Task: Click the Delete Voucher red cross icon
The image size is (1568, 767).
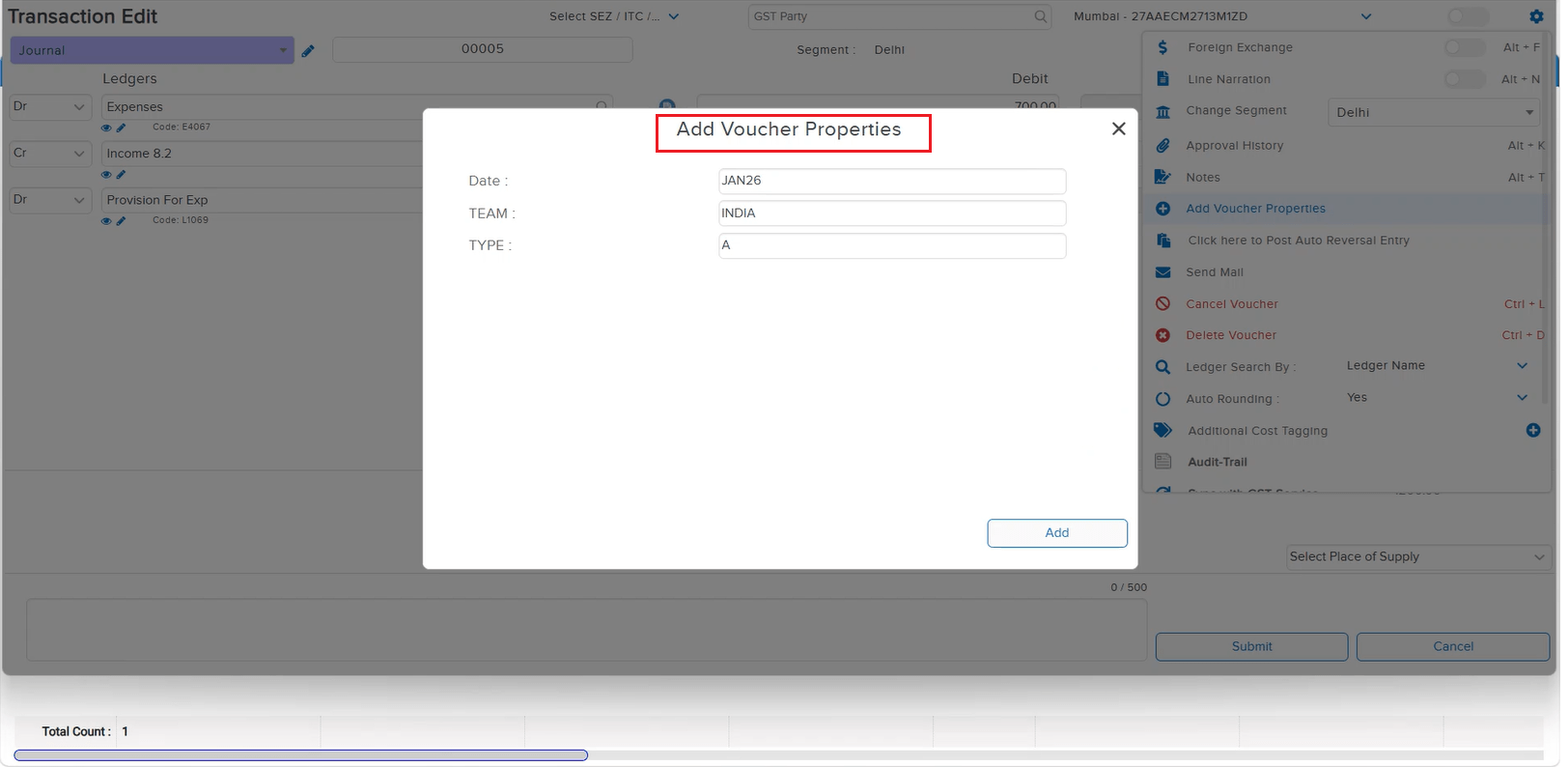Action: [x=1162, y=335]
